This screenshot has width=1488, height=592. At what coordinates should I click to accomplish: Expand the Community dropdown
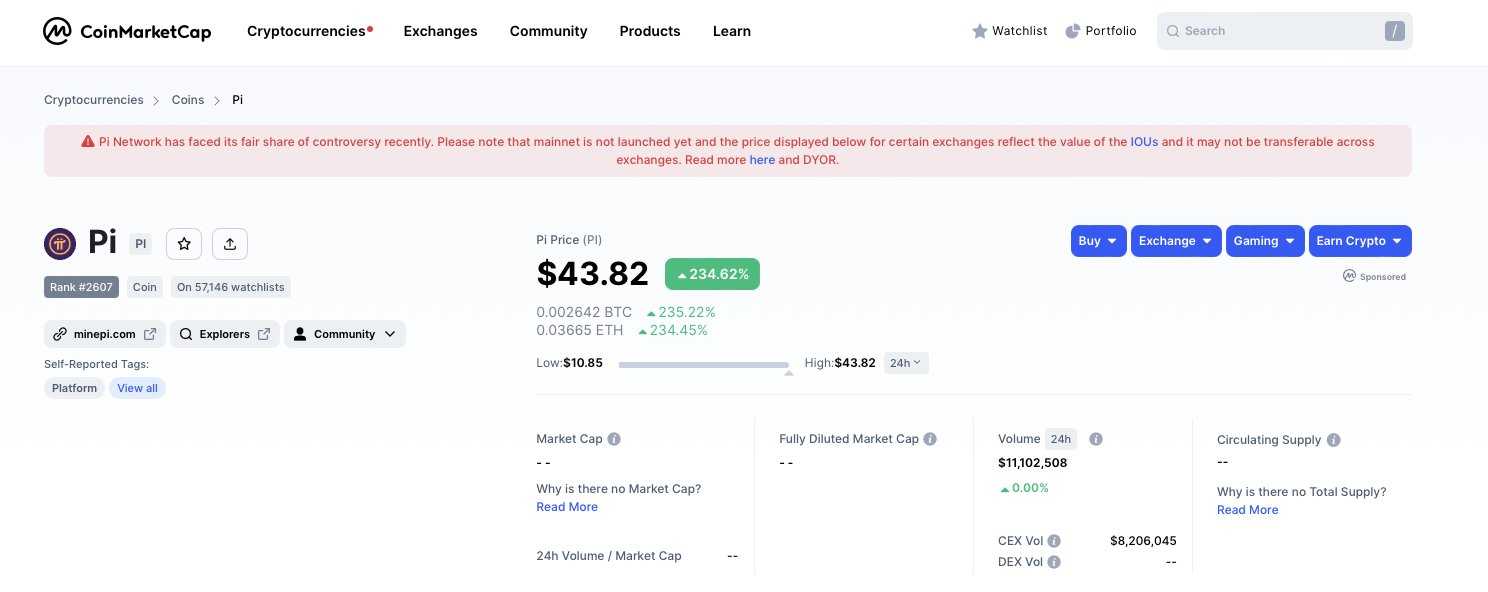(x=345, y=334)
